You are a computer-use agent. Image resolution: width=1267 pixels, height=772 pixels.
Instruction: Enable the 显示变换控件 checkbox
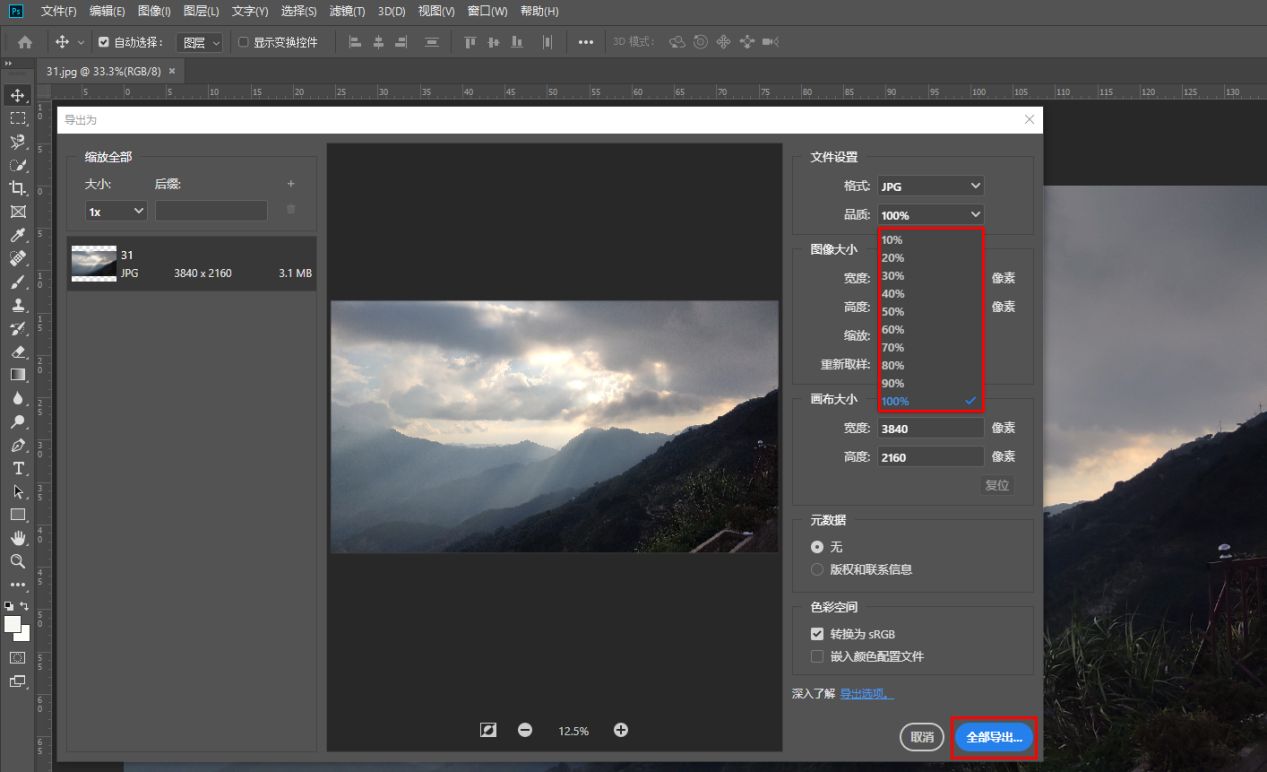click(243, 42)
